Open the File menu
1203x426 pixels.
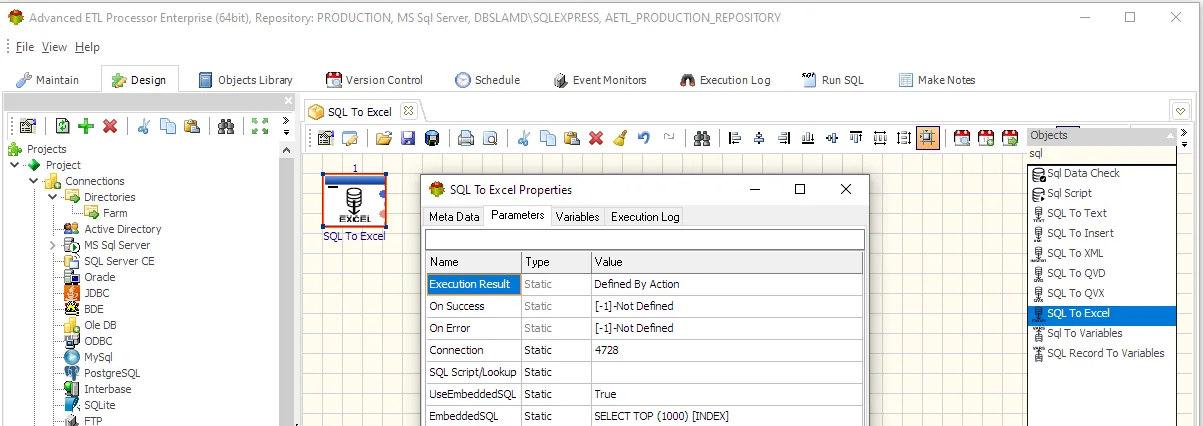25,47
